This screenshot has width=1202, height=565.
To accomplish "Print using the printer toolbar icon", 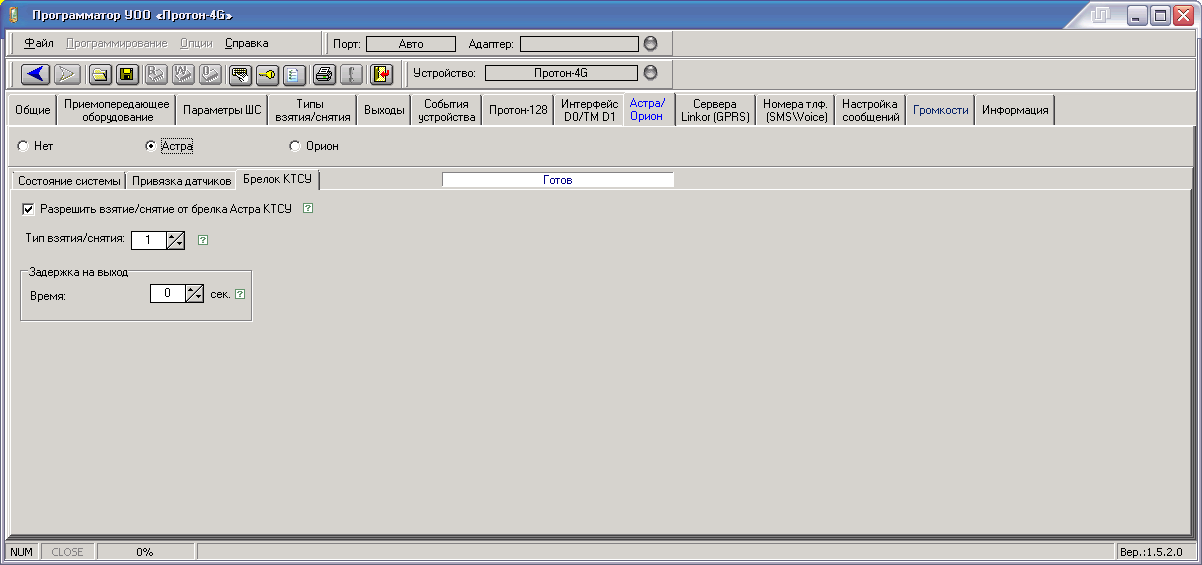I will (x=324, y=74).
